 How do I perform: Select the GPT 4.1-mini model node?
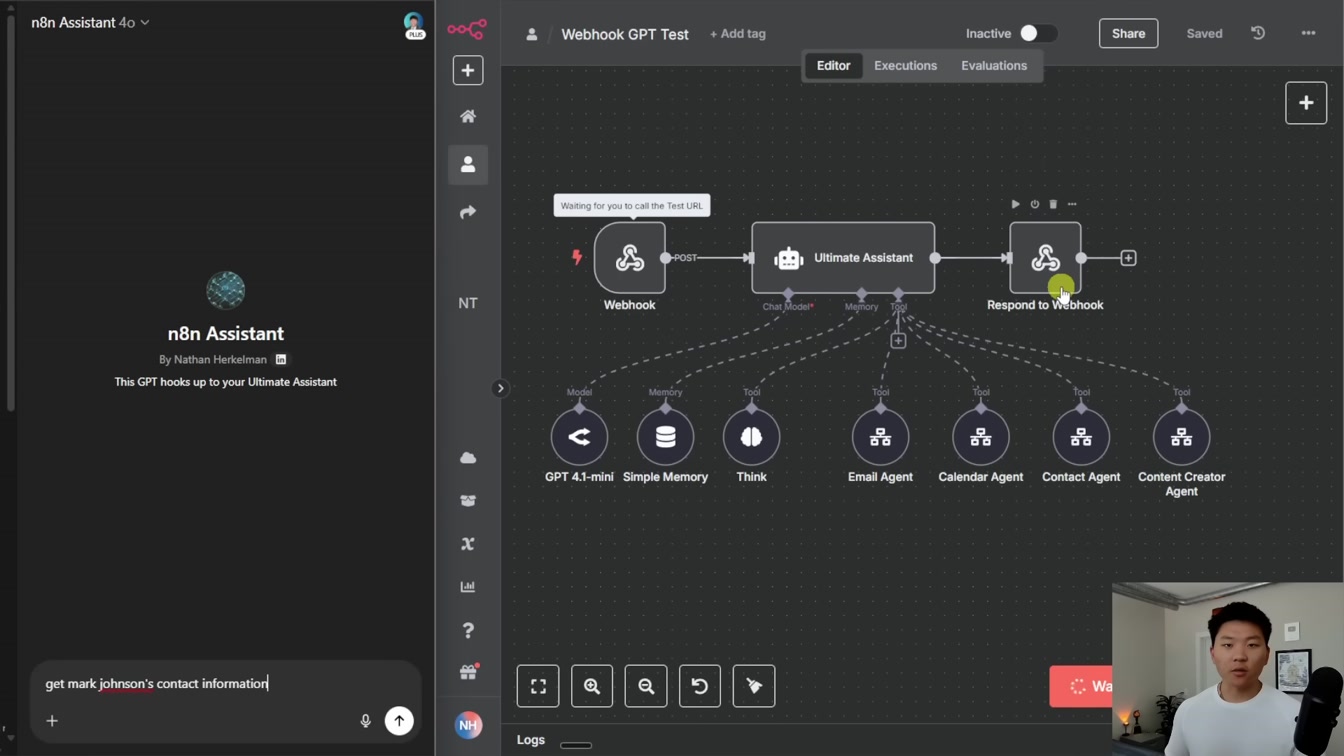point(579,437)
